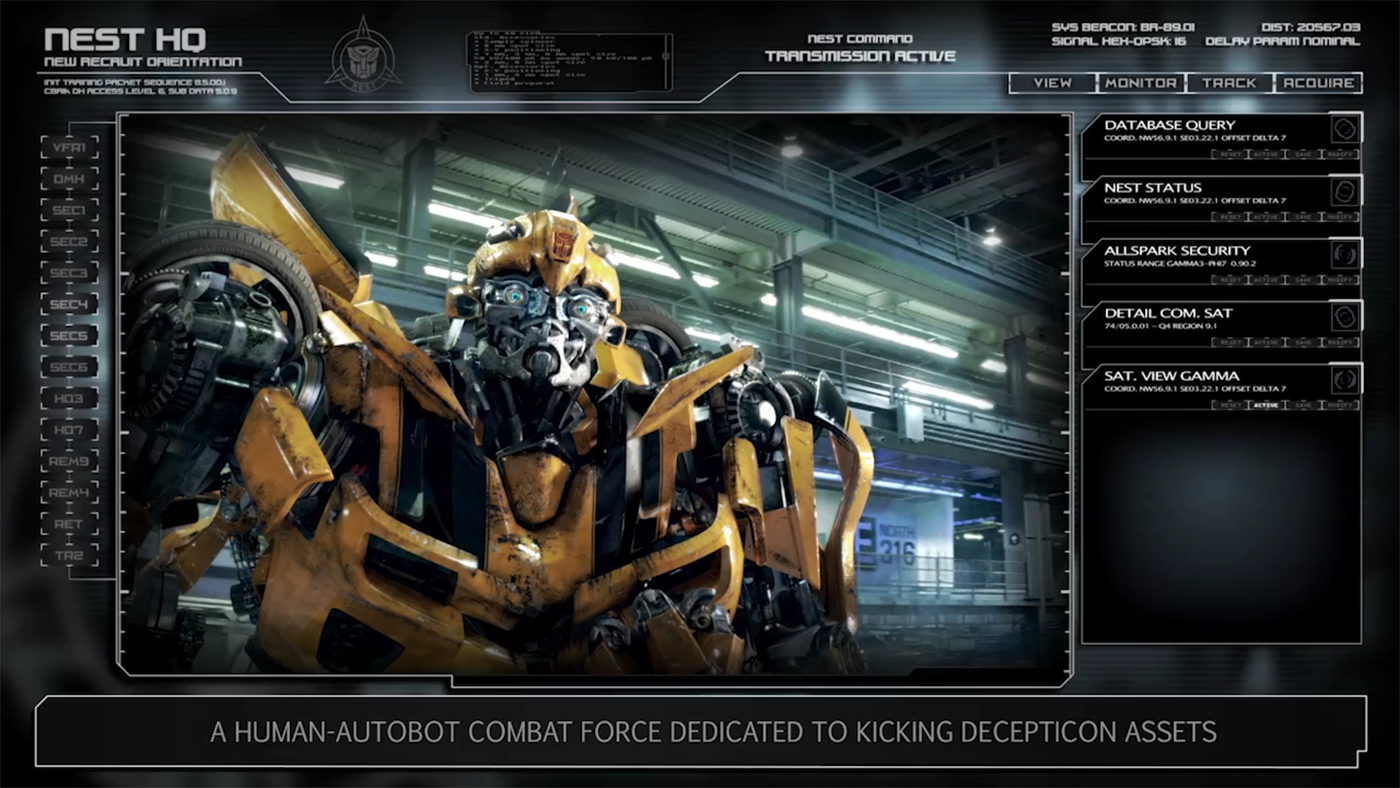Select the HQ7 sidebar channel
Screen dimensions: 1400x788
[69, 430]
